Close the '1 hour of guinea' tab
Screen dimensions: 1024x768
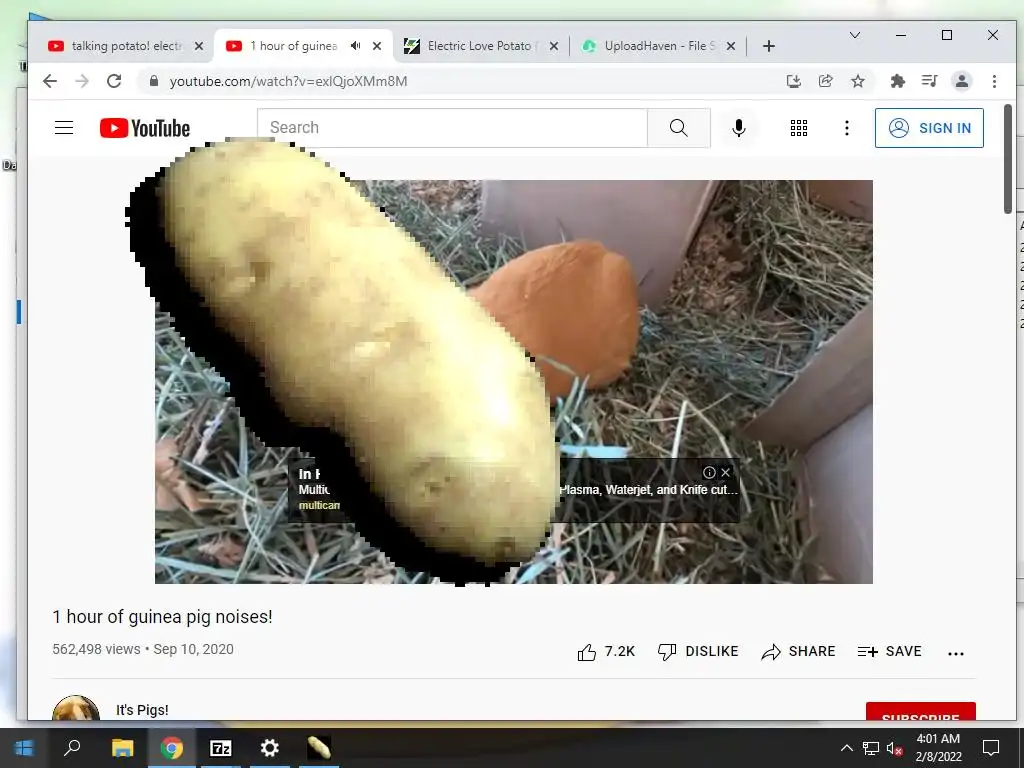(x=377, y=46)
